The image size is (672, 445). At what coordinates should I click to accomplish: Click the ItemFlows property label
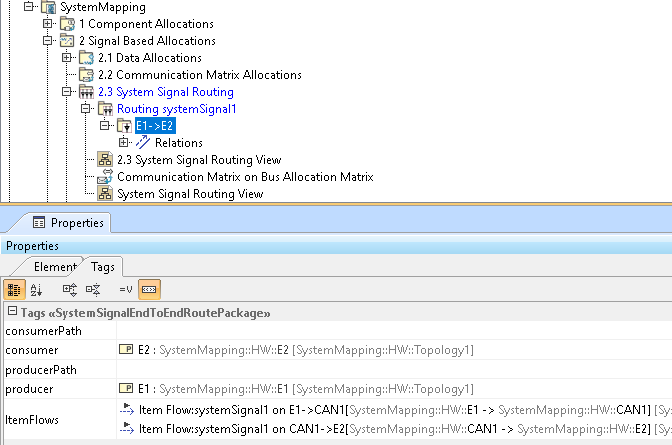32,420
